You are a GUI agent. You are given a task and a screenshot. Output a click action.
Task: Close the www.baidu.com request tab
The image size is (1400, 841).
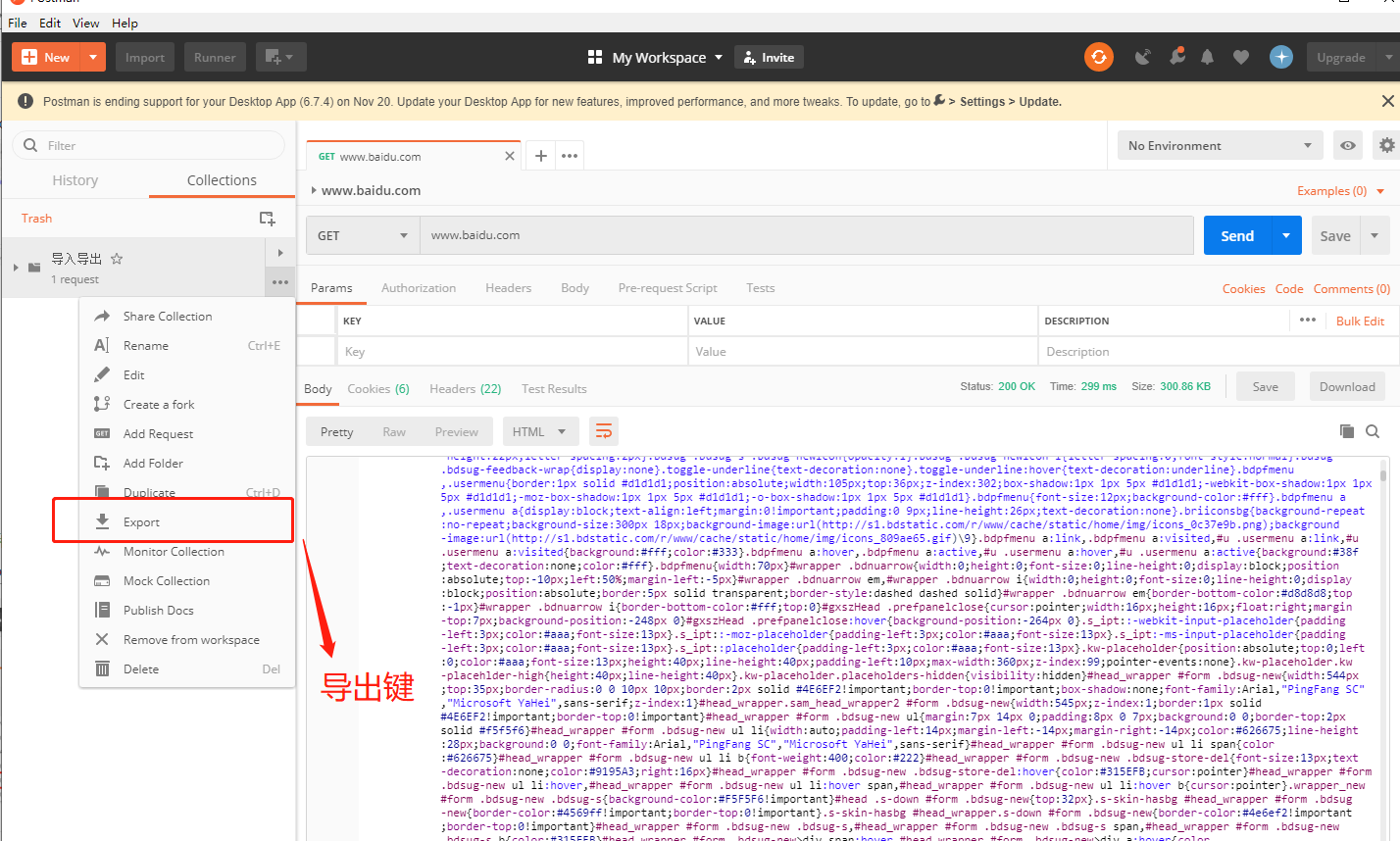(x=510, y=156)
